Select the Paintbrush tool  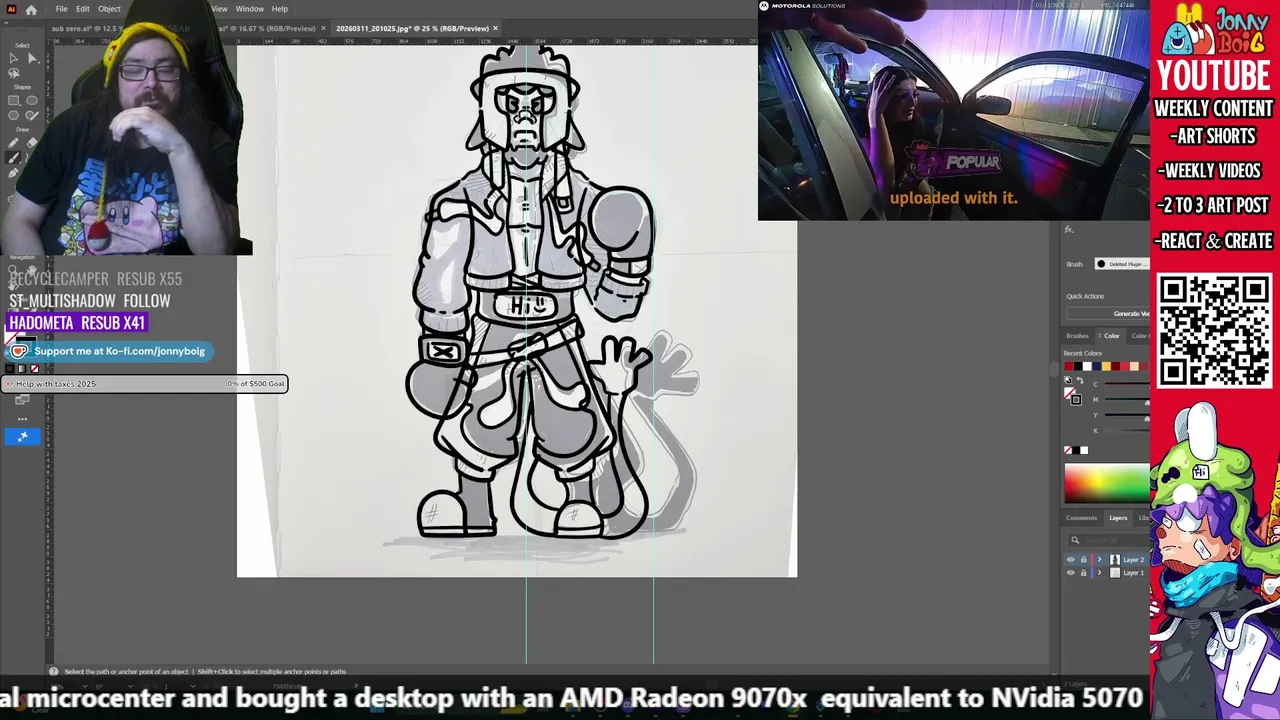click(13, 157)
